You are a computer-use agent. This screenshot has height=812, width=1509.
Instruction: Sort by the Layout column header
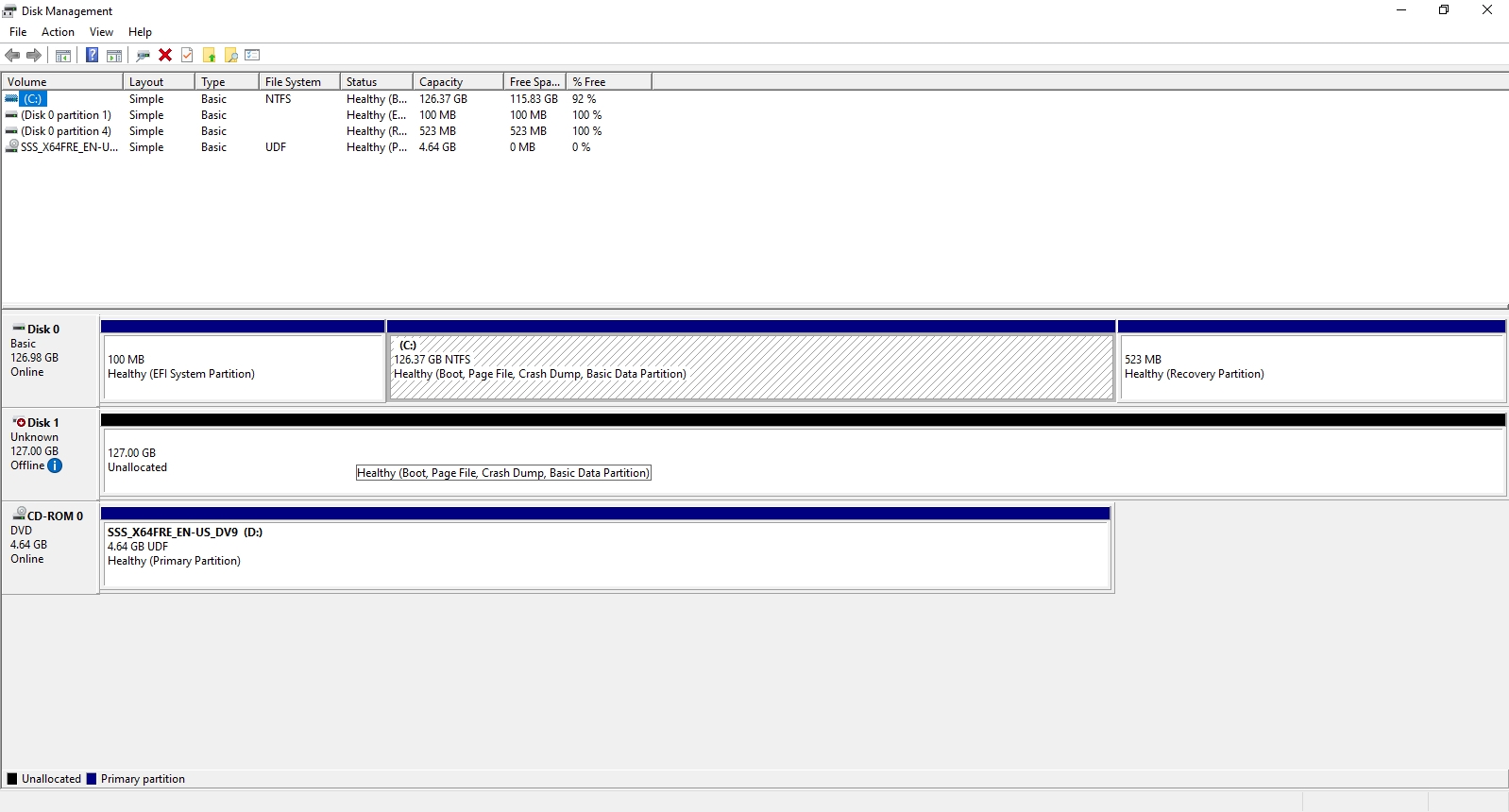(x=159, y=82)
